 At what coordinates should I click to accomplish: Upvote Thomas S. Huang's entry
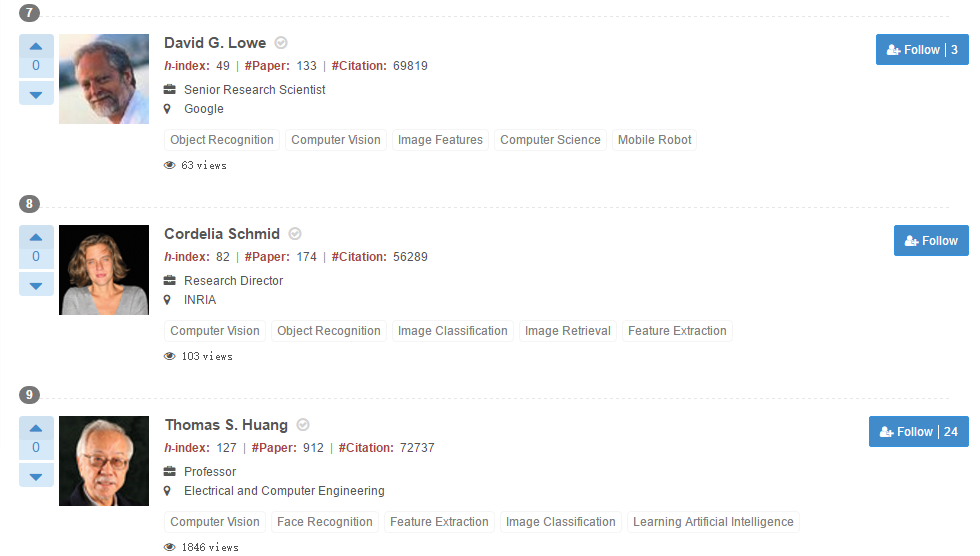pos(36,428)
